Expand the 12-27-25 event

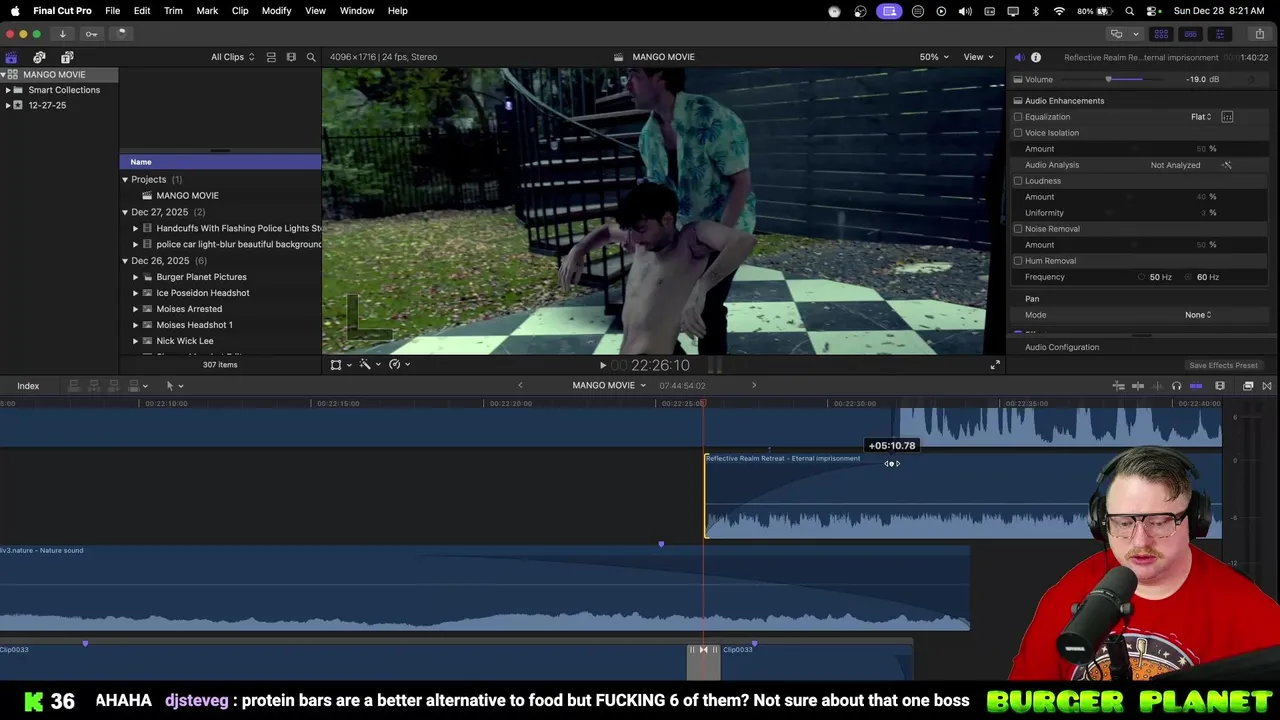pos(8,105)
